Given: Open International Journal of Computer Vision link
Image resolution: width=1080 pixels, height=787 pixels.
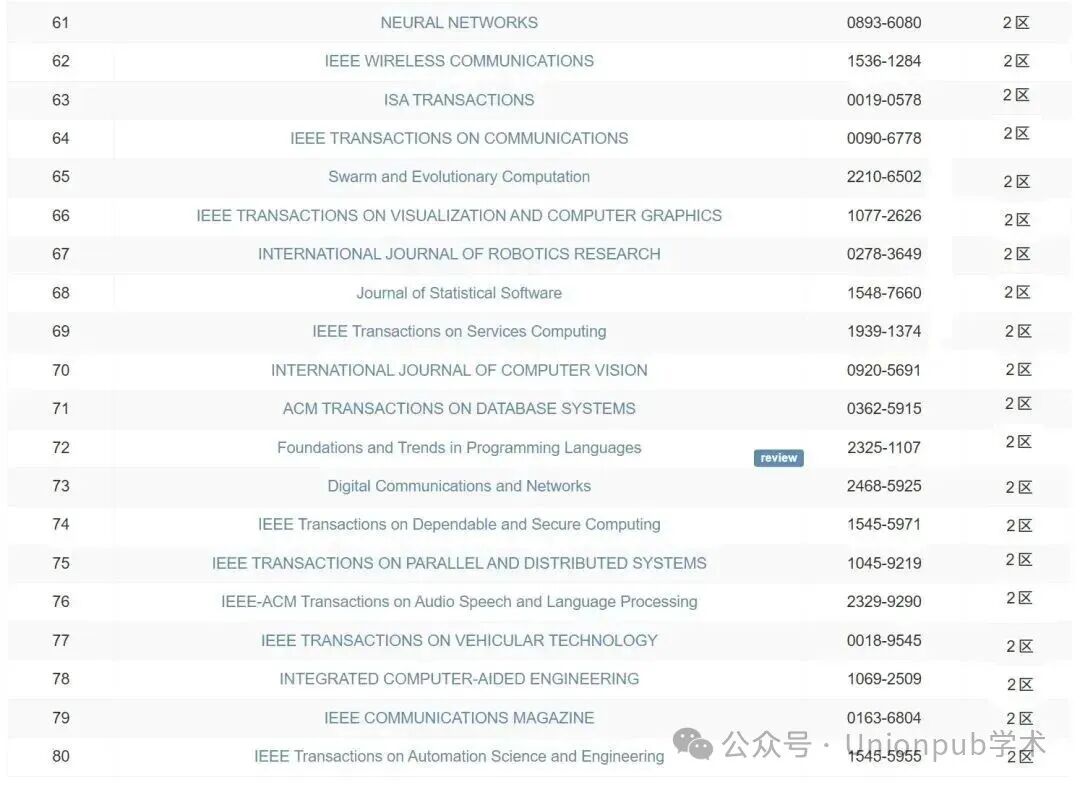Looking at the screenshot, I should pyautogui.click(x=459, y=370).
